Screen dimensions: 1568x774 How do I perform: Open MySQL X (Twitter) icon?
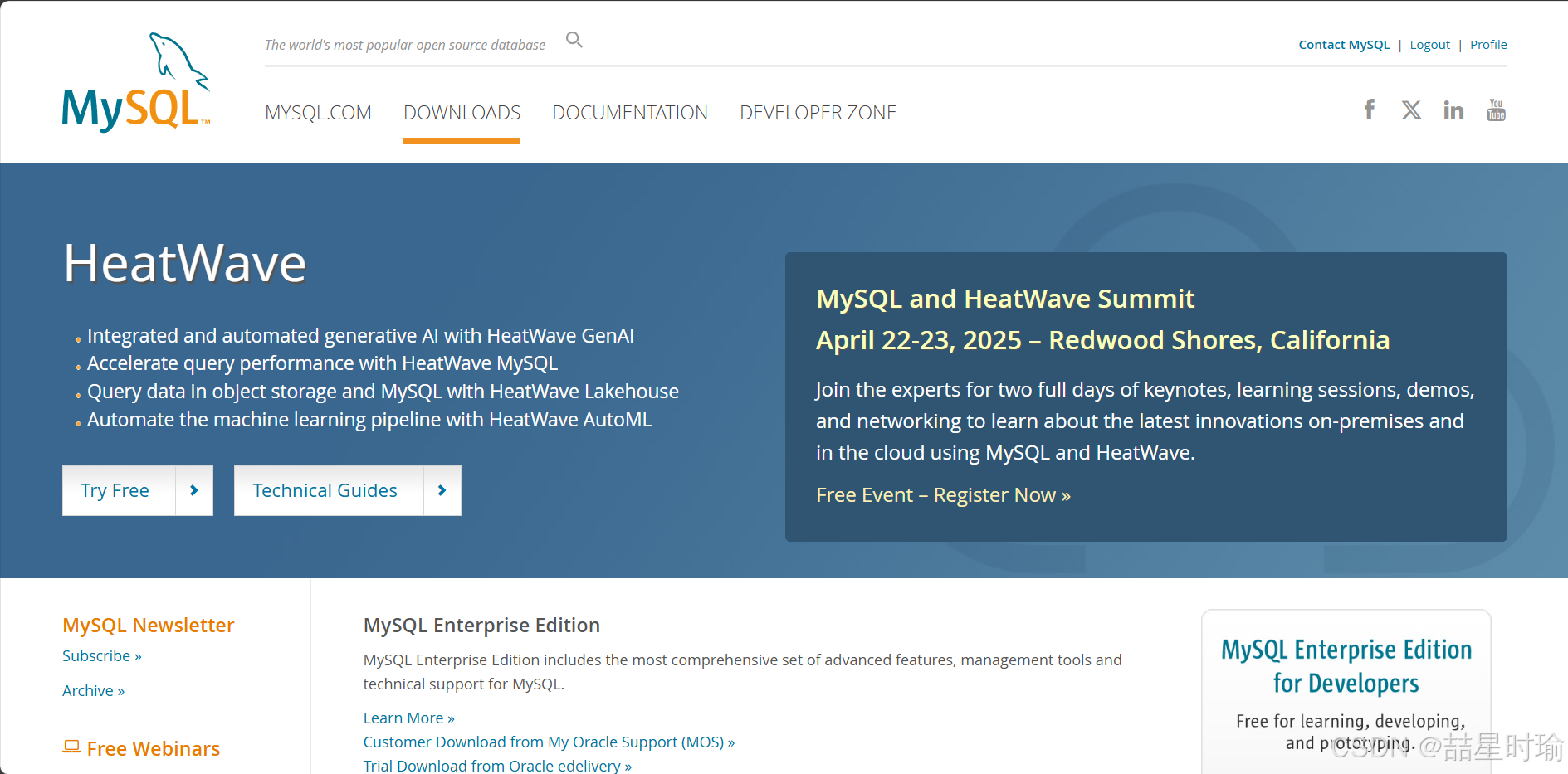[1411, 110]
